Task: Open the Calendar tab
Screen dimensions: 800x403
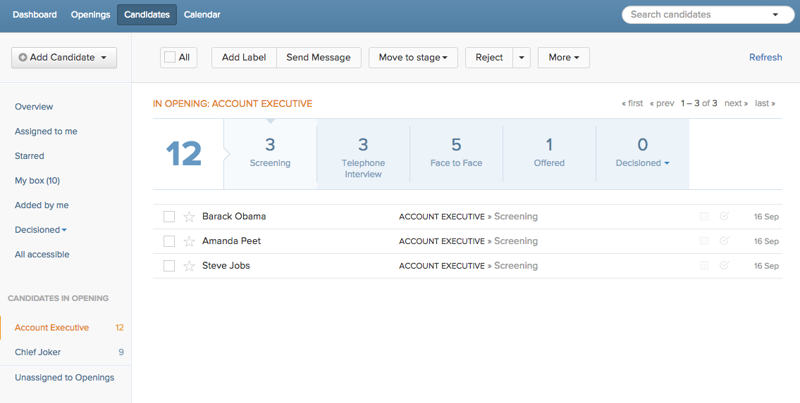Action: click(202, 15)
